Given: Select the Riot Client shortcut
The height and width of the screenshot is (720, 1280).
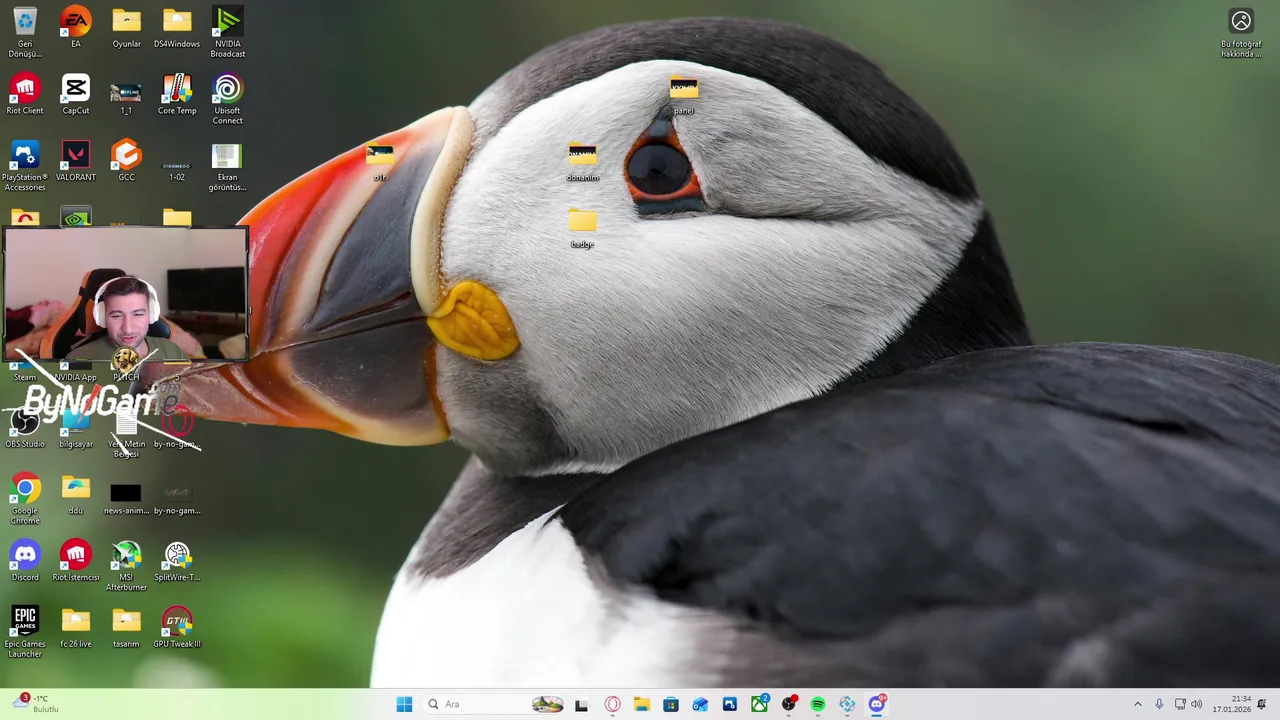Looking at the screenshot, I should pos(25,94).
